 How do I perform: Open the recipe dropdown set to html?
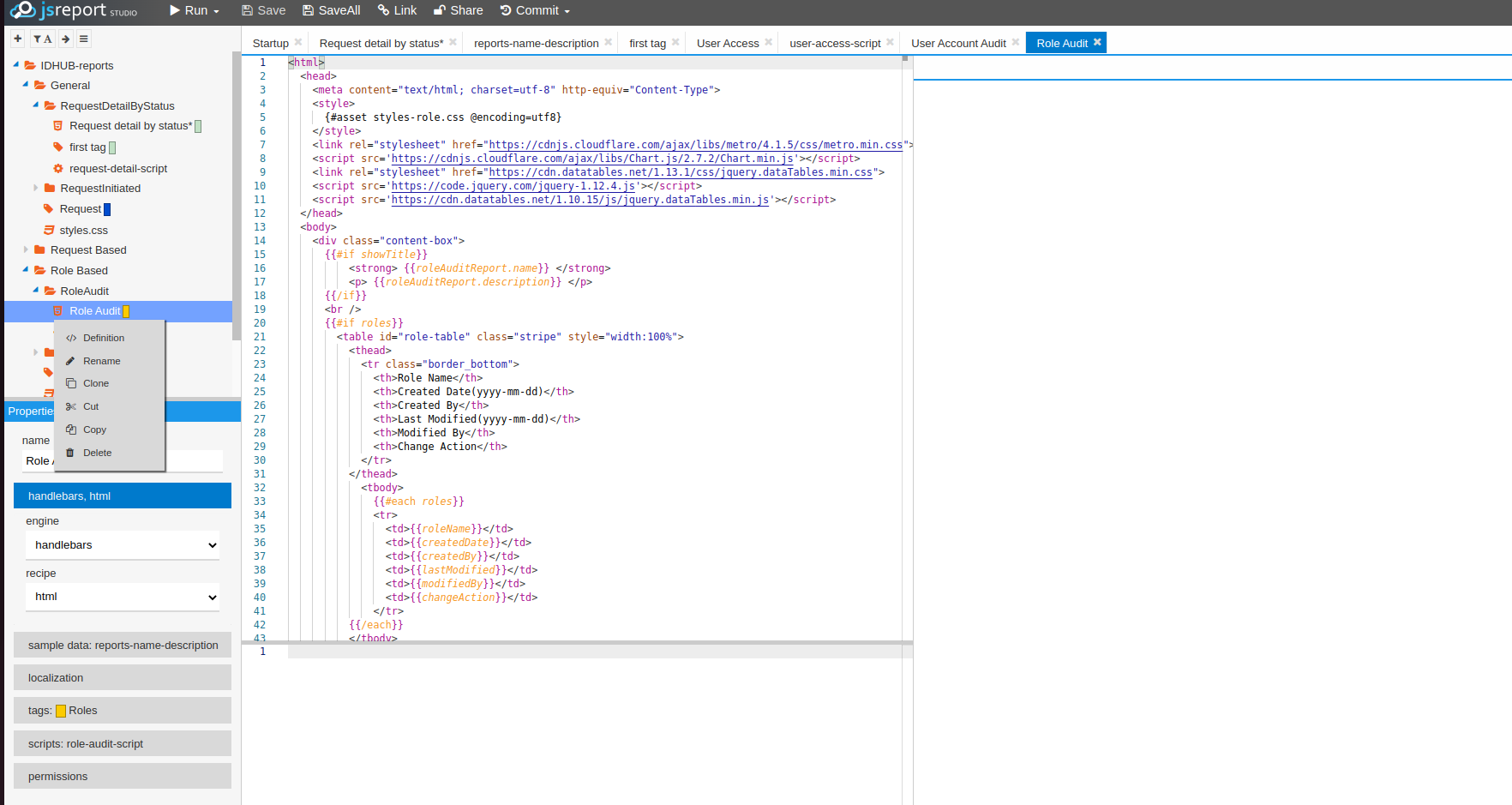click(x=123, y=597)
